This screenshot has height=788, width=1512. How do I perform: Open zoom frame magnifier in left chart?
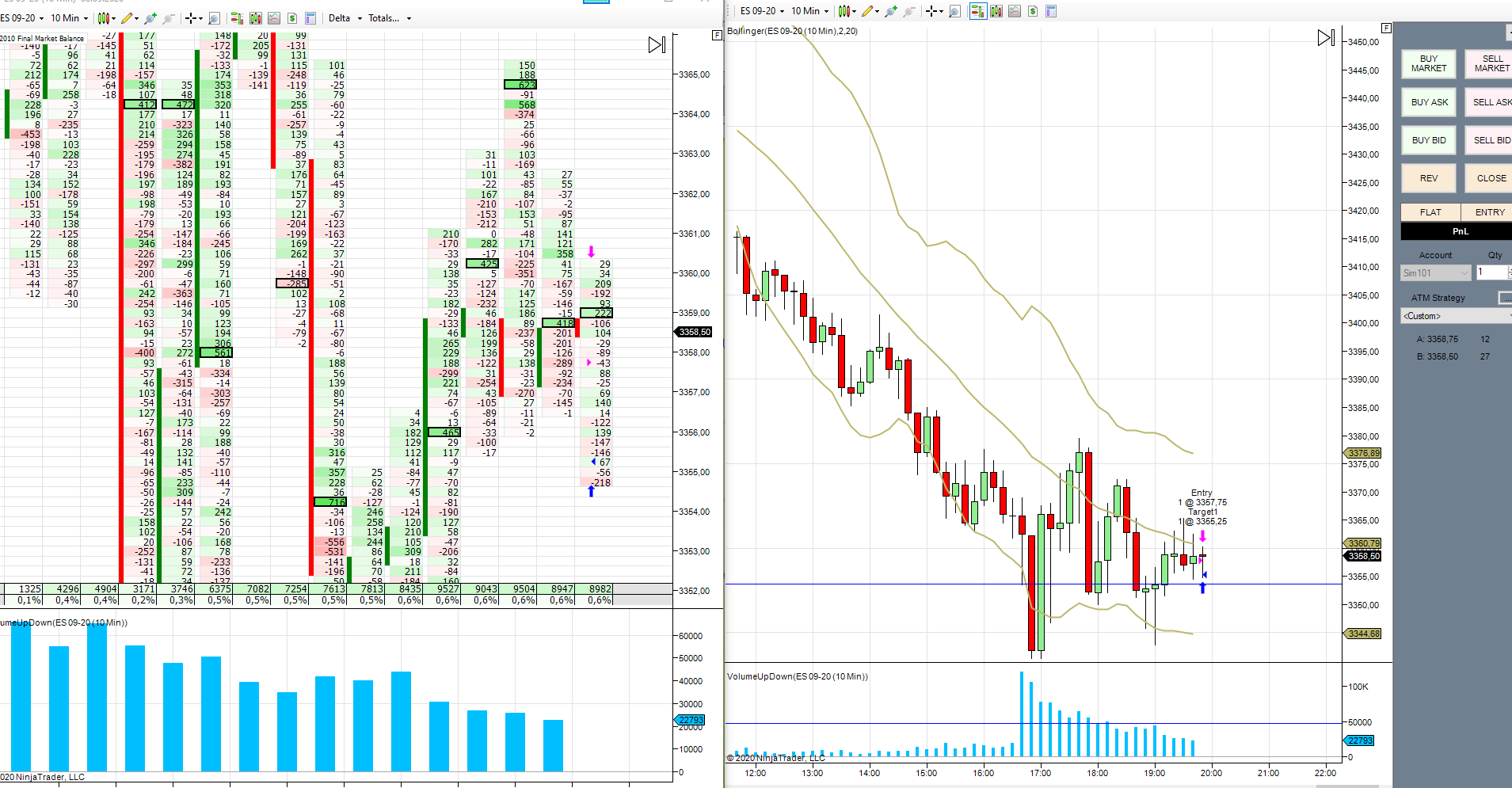215,18
